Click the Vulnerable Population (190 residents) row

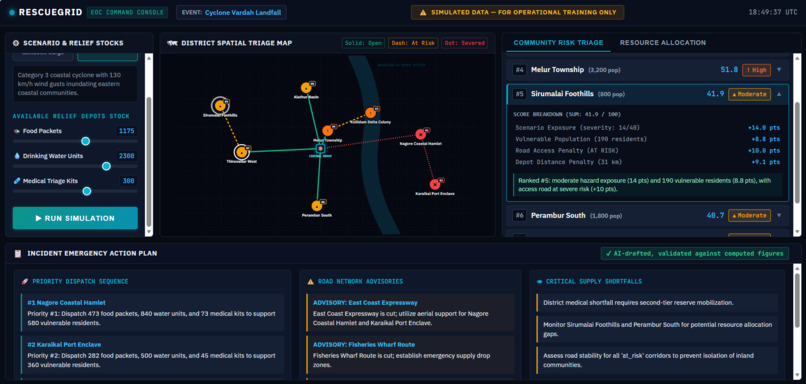coord(647,139)
